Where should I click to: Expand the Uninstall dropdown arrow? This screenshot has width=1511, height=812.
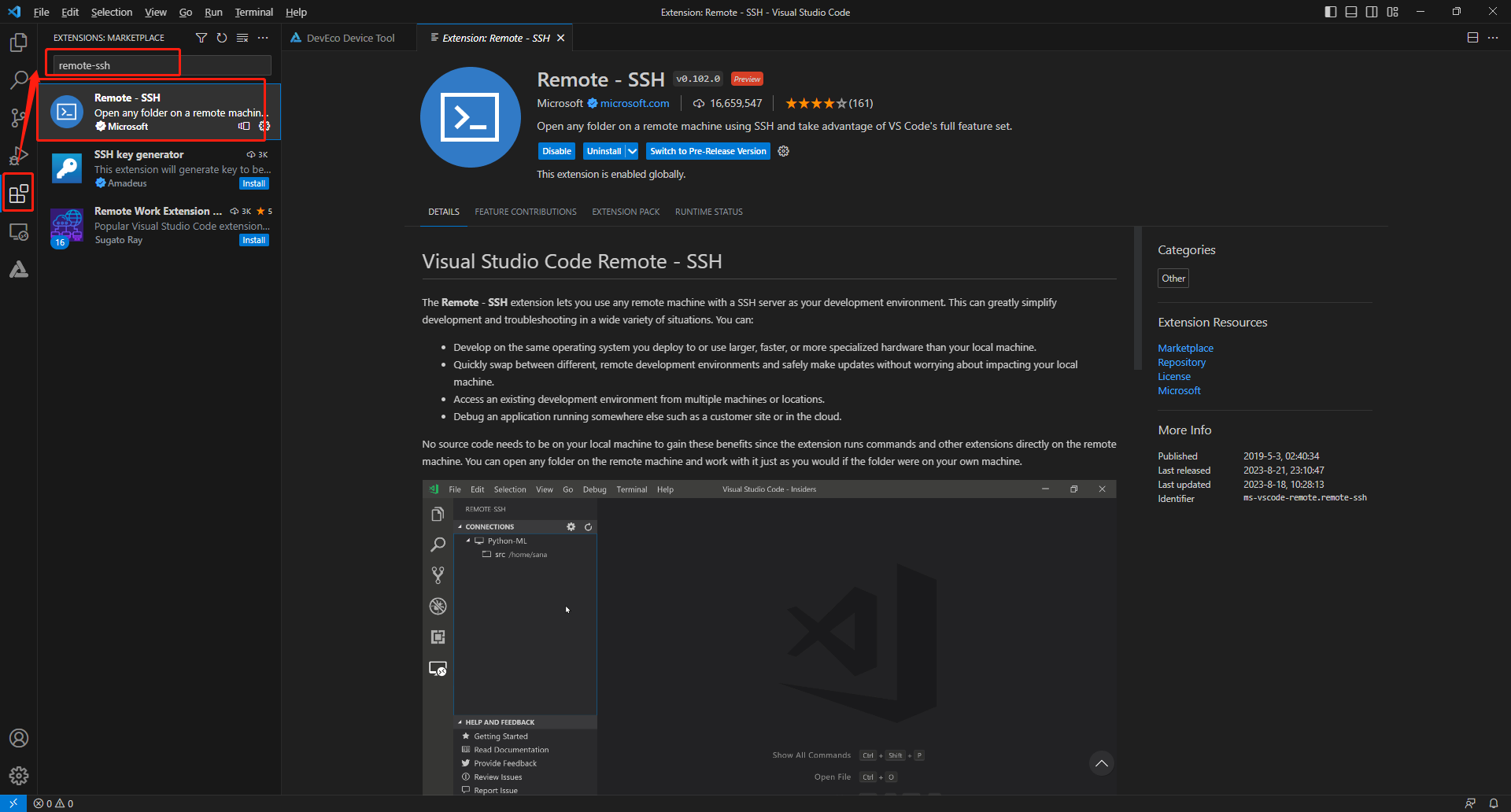click(x=633, y=151)
